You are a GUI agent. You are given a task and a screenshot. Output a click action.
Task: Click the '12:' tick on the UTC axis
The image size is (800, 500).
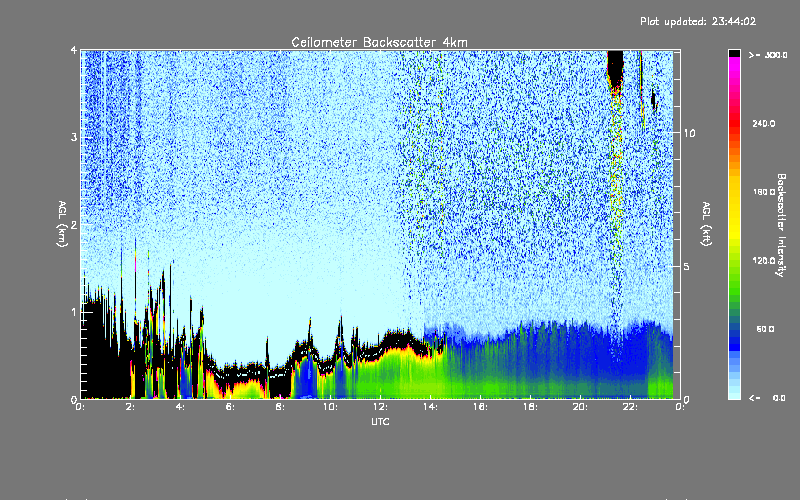[x=380, y=407]
